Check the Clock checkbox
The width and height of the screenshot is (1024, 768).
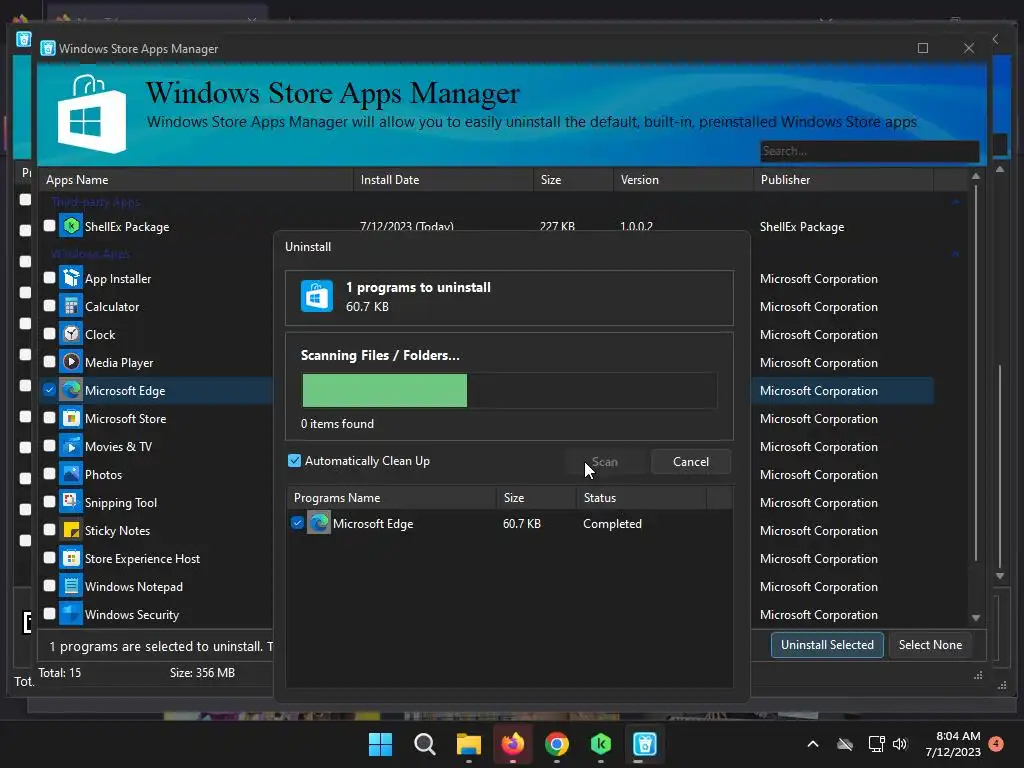click(x=50, y=334)
